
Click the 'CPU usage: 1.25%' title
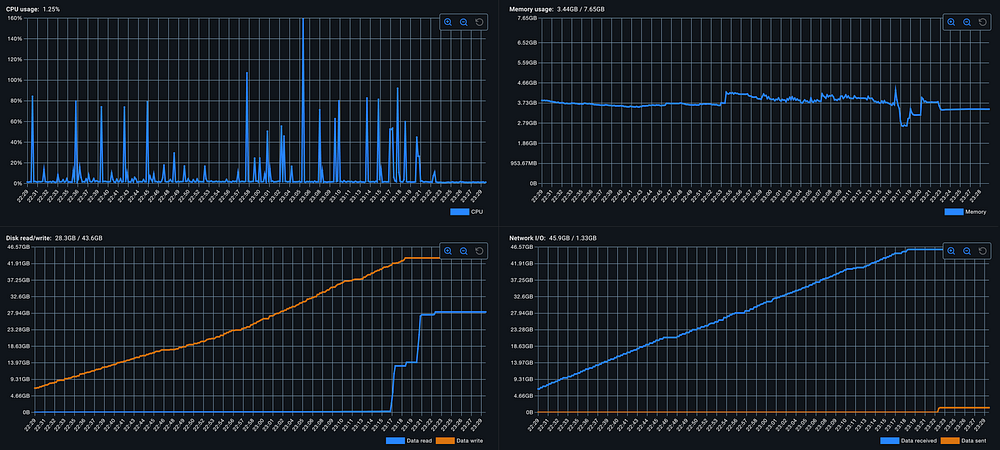[x=34, y=9]
